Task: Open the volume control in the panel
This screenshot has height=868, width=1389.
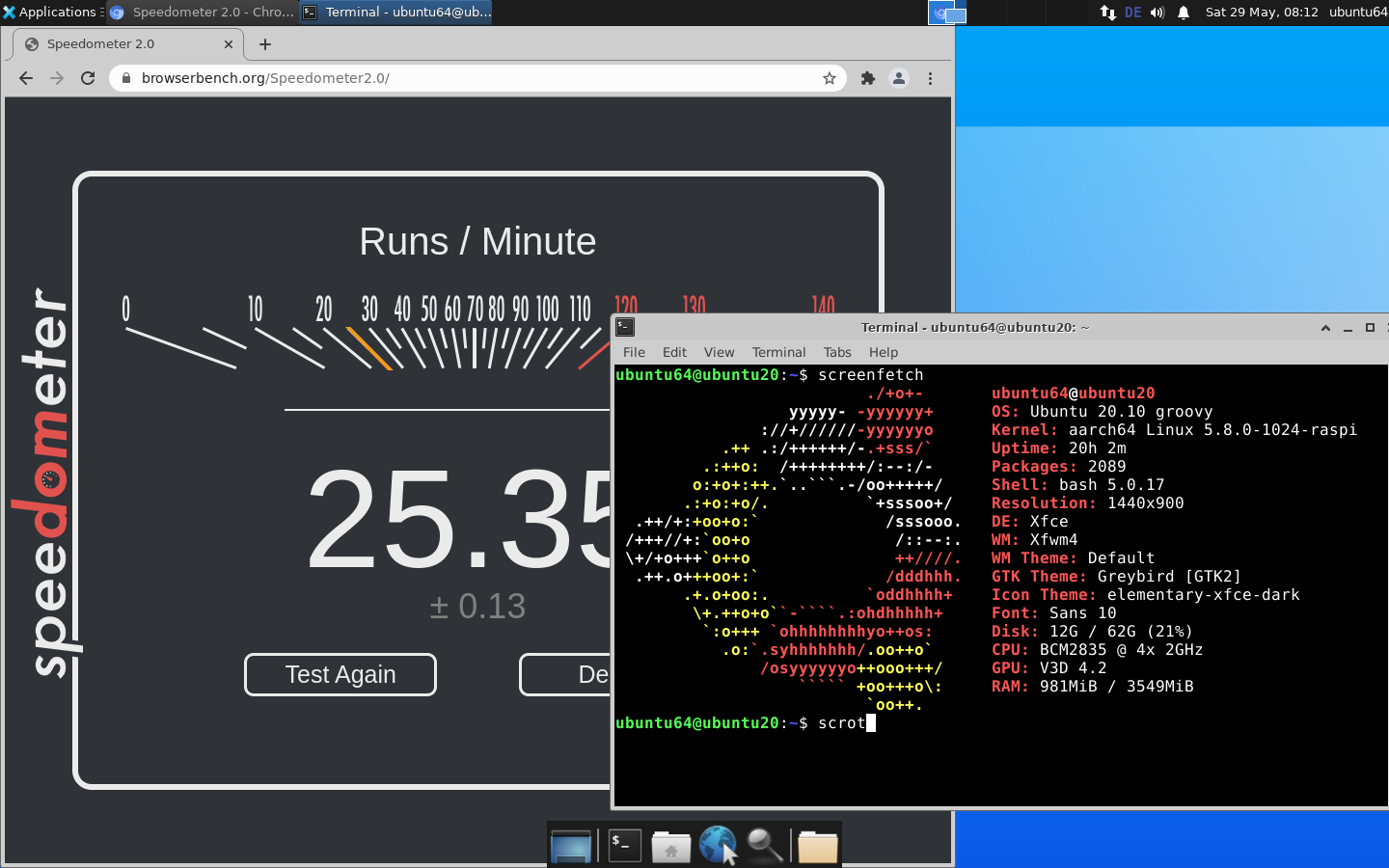Action: (1157, 13)
